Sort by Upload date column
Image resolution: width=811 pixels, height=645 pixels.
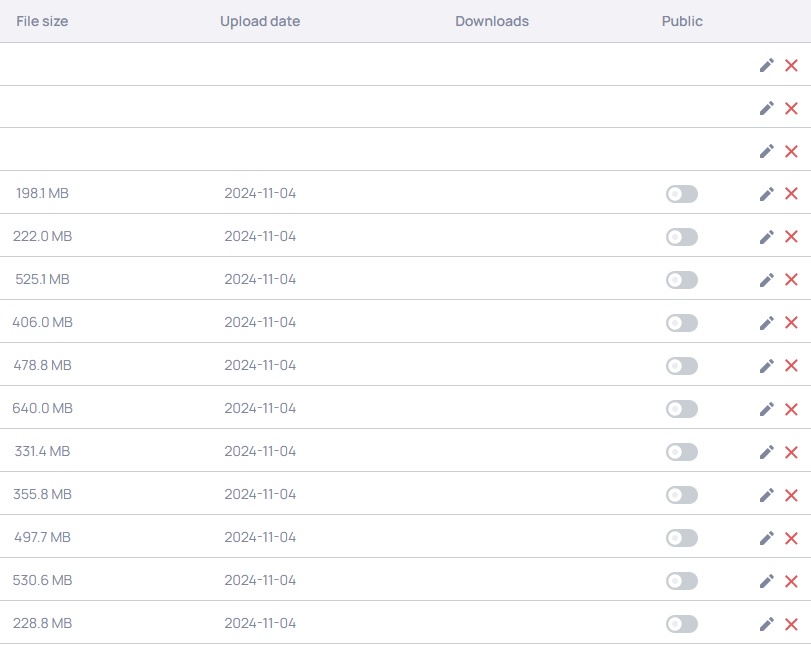(260, 21)
